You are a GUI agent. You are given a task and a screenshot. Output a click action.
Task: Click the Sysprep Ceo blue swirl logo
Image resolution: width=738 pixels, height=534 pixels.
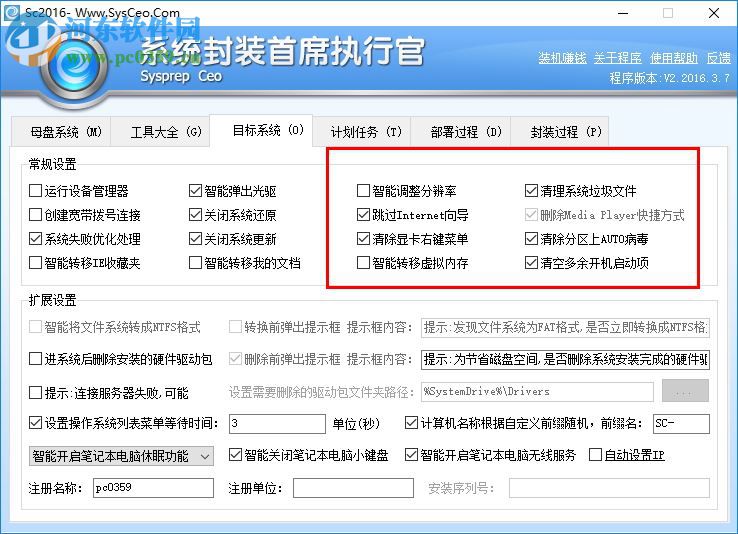coord(76,66)
